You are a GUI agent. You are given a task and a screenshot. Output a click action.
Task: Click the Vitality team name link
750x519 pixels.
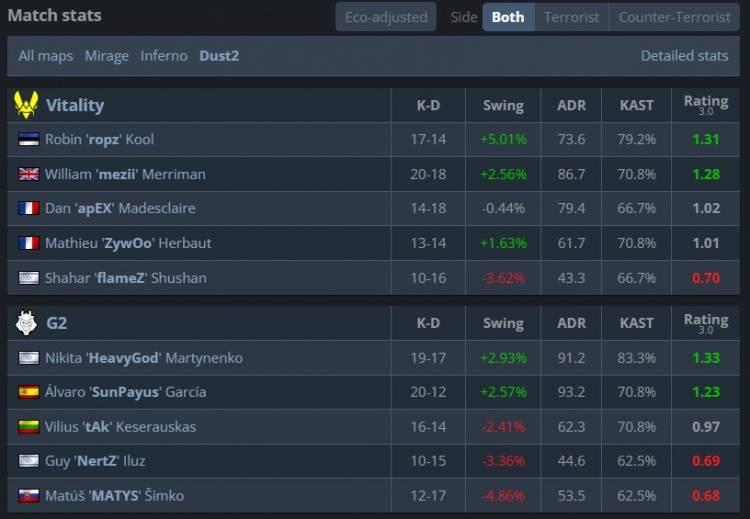click(x=74, y=105)
